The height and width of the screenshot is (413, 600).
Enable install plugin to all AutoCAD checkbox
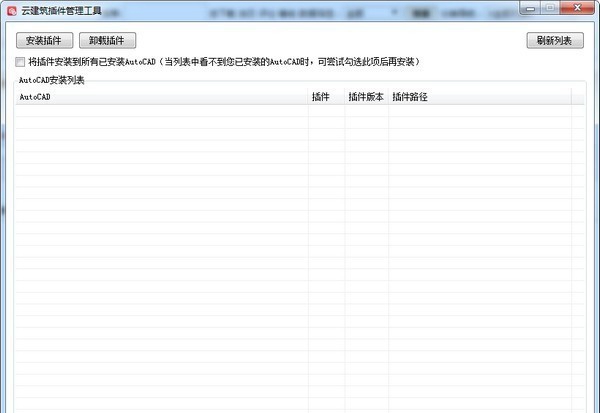[x=20, y=62]
